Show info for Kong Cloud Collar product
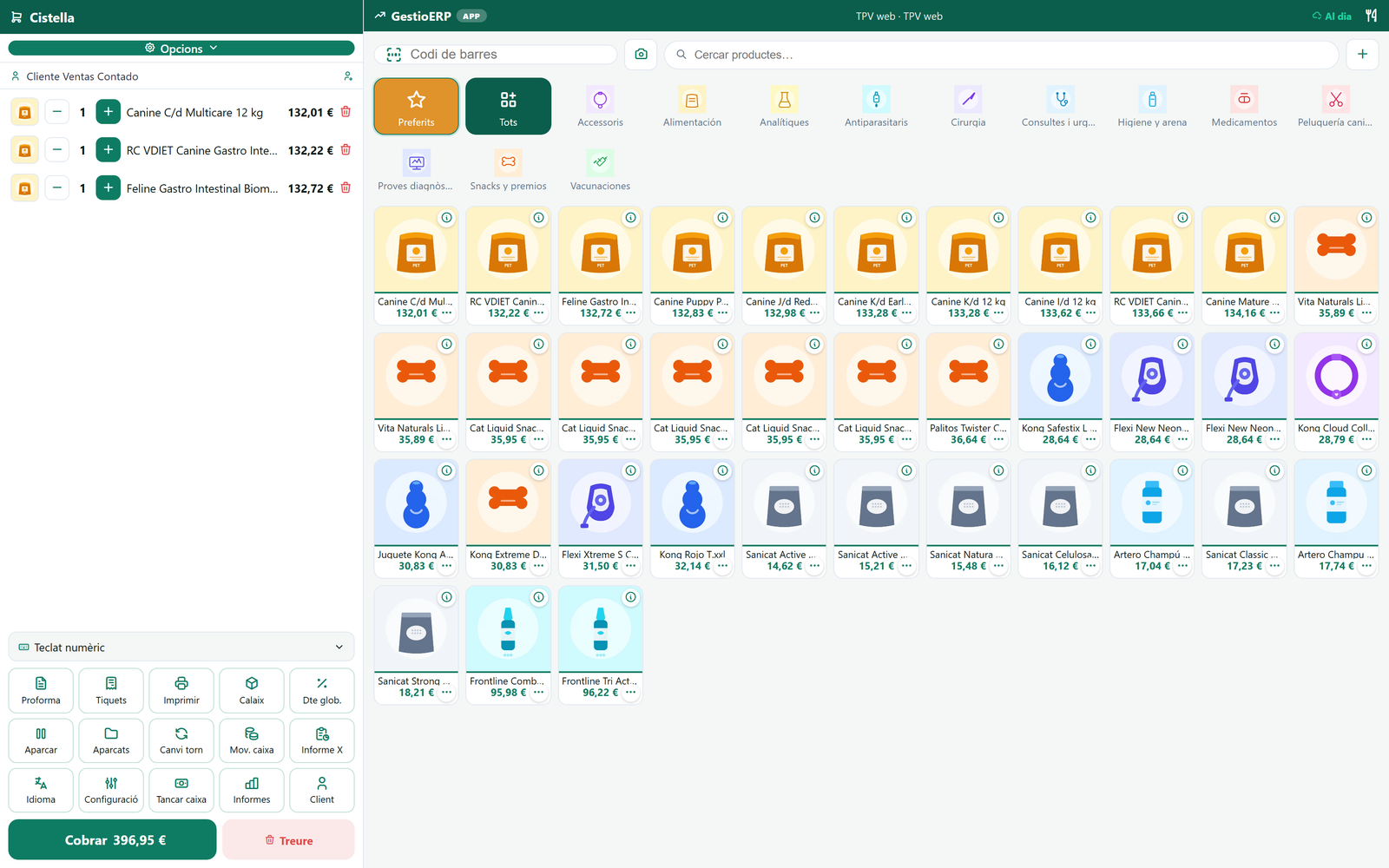Image resolution: width=1389 pixels, height=868 pixels. [x=1366, y=345]
